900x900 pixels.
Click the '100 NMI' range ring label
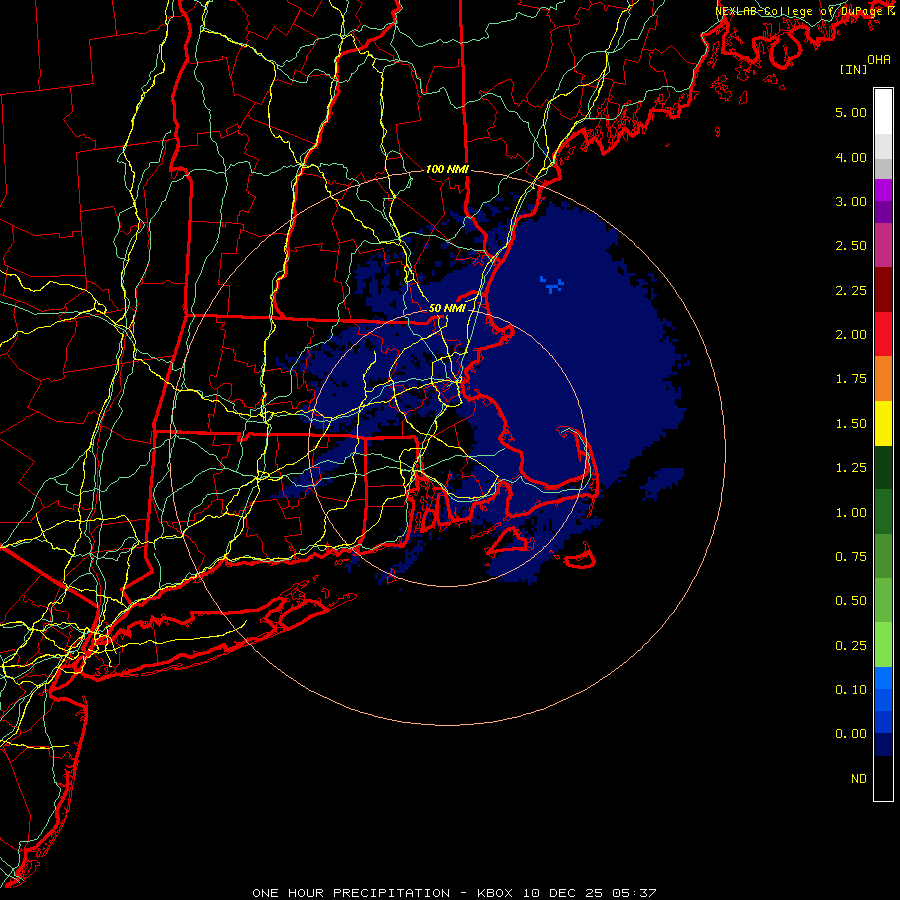coord(447,169)
